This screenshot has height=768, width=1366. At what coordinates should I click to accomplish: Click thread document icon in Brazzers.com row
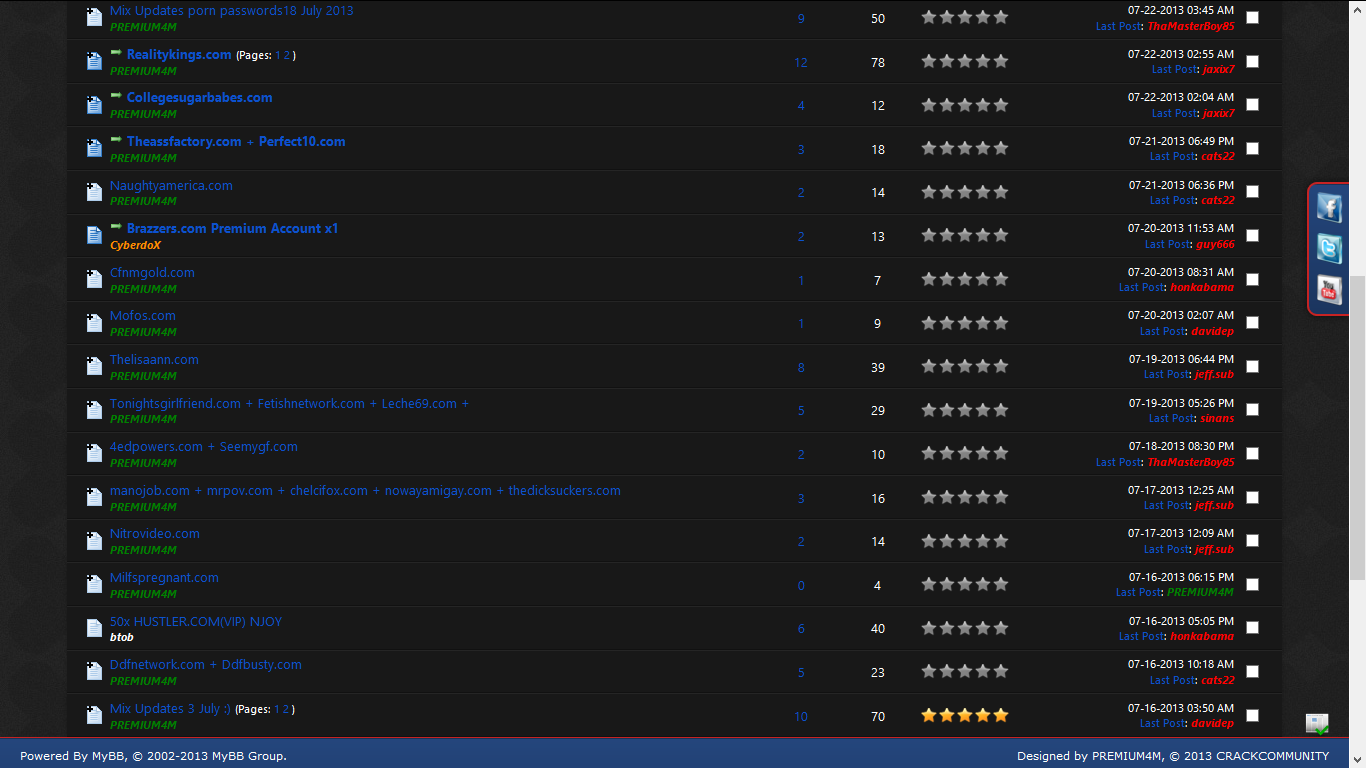[94, 236]
